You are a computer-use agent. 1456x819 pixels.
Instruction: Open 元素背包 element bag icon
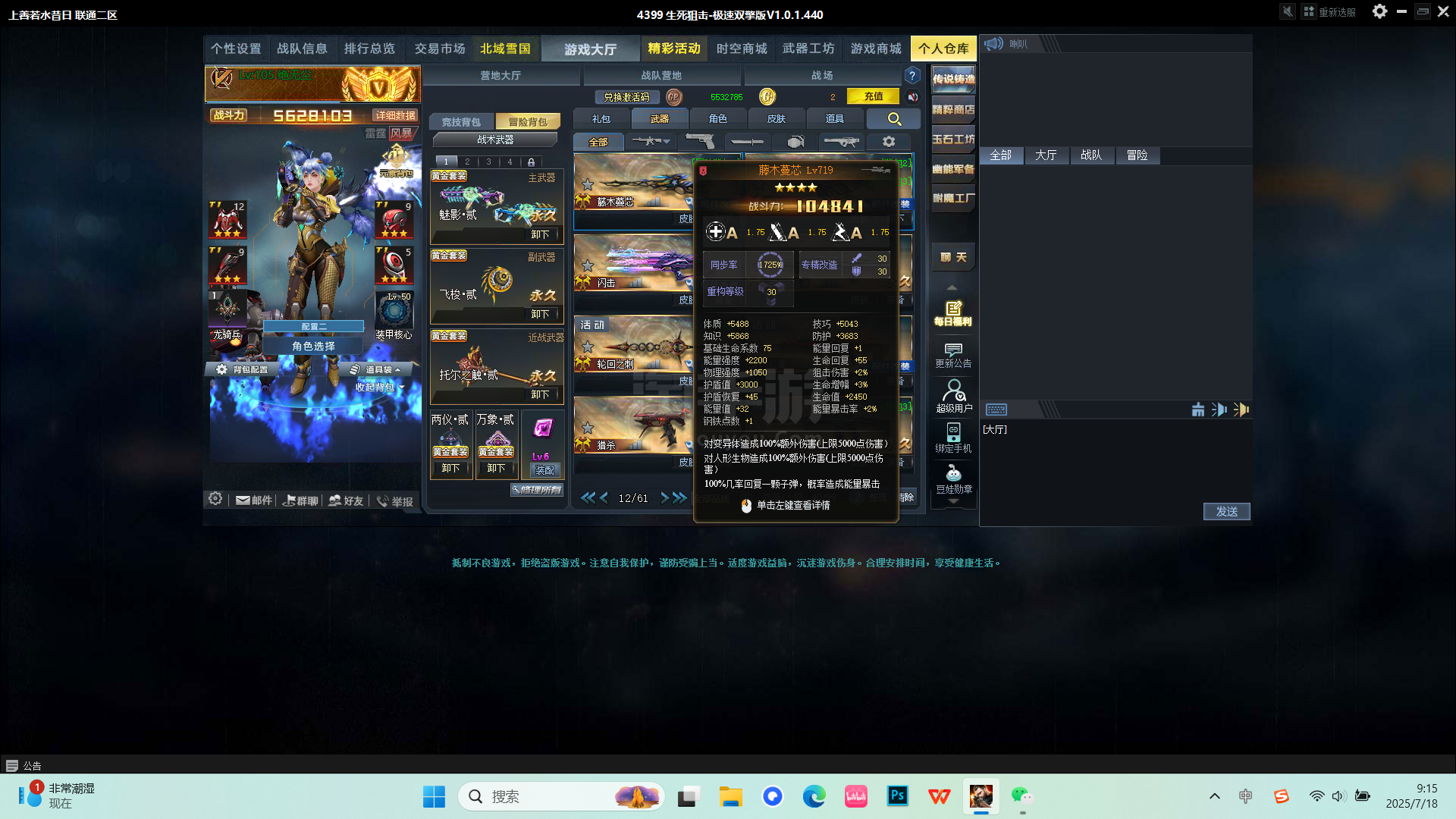(397, 162)
